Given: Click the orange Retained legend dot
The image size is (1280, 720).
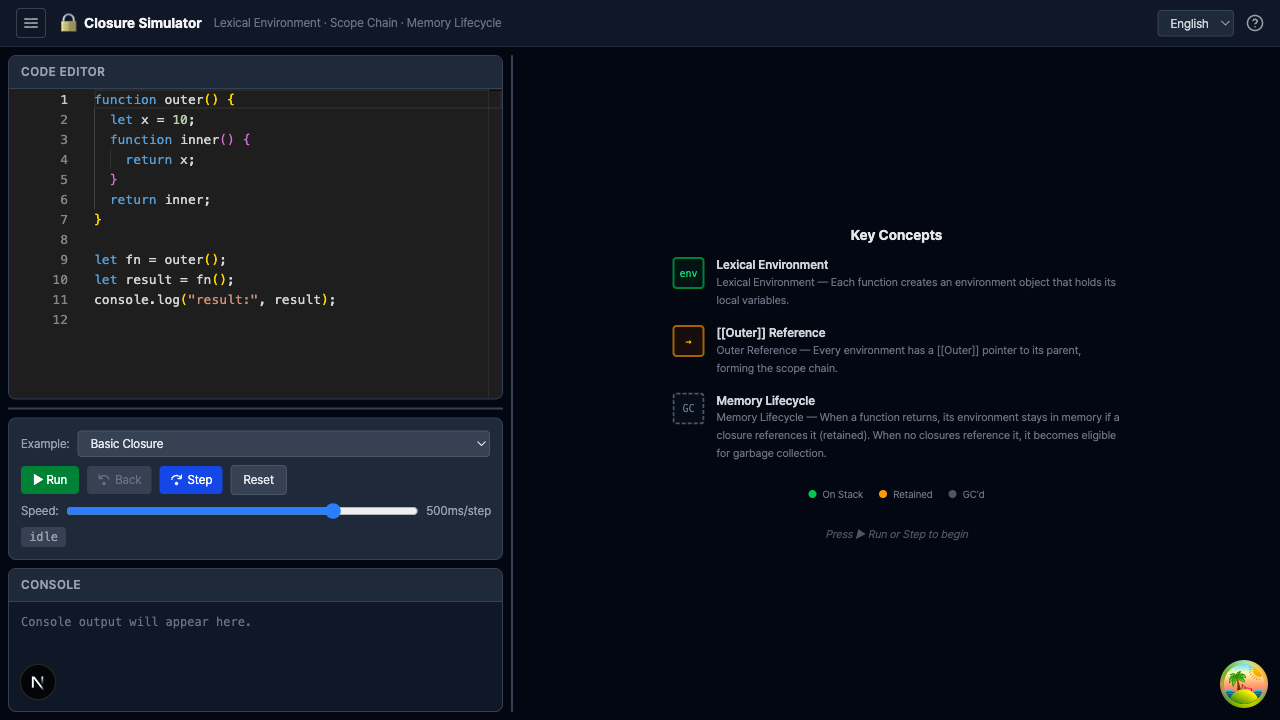Looking at the screenshot, I should (883, 494).
